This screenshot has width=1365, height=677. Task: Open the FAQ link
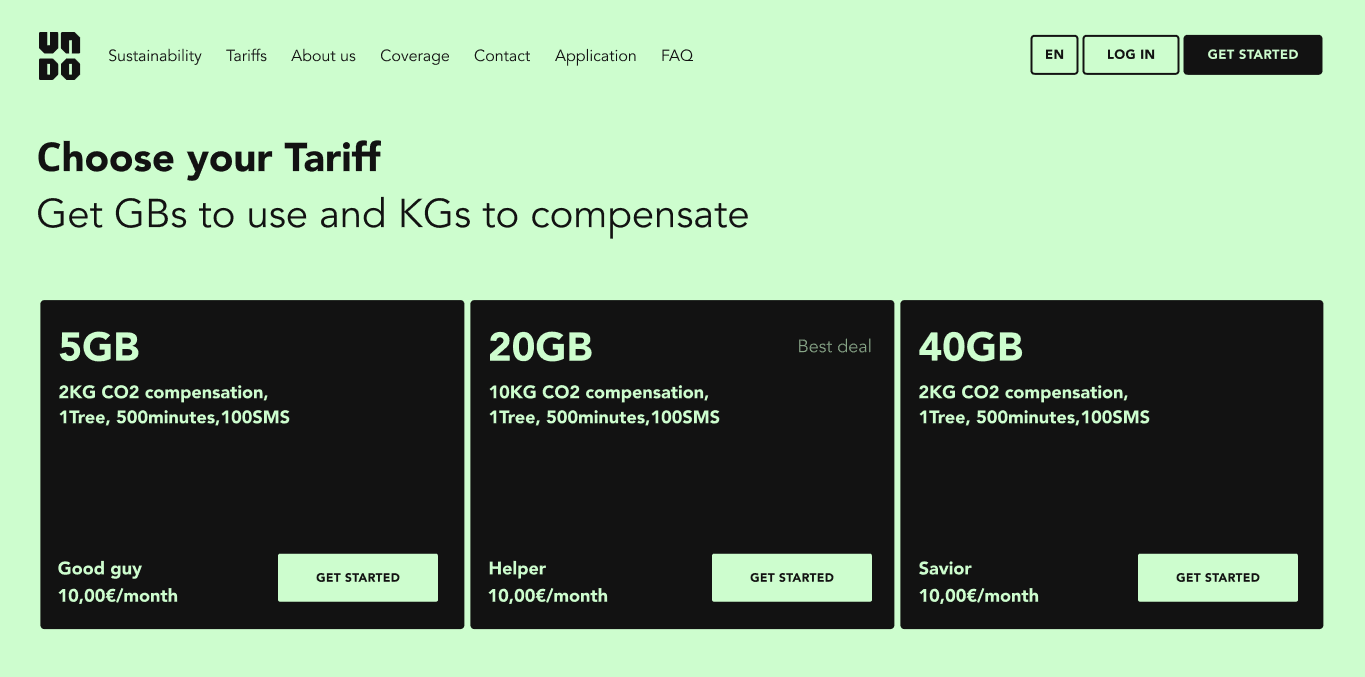click(x=677, y=56)
